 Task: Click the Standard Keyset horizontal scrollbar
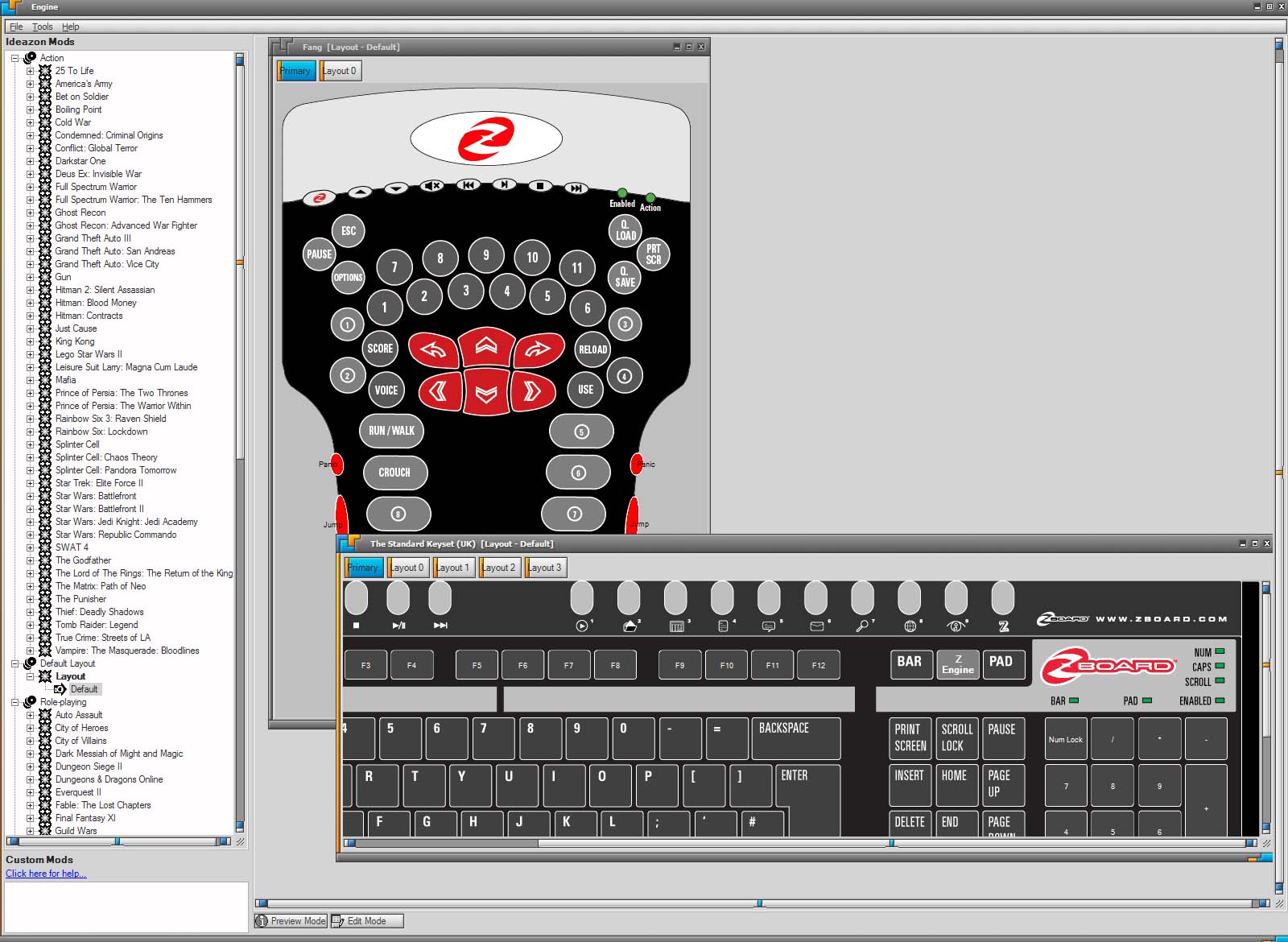click(801, 843)
